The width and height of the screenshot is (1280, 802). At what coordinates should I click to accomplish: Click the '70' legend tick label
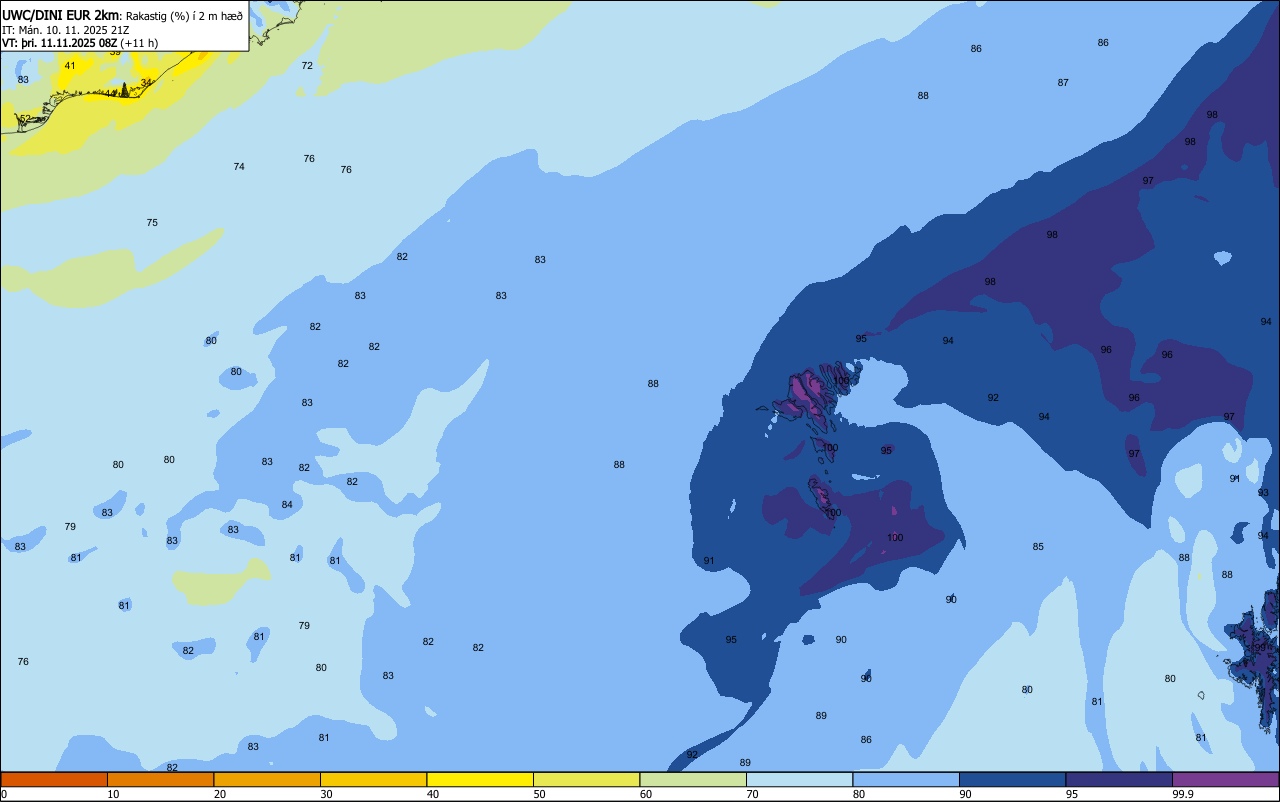pyautogui.click(x=752, y=794)
